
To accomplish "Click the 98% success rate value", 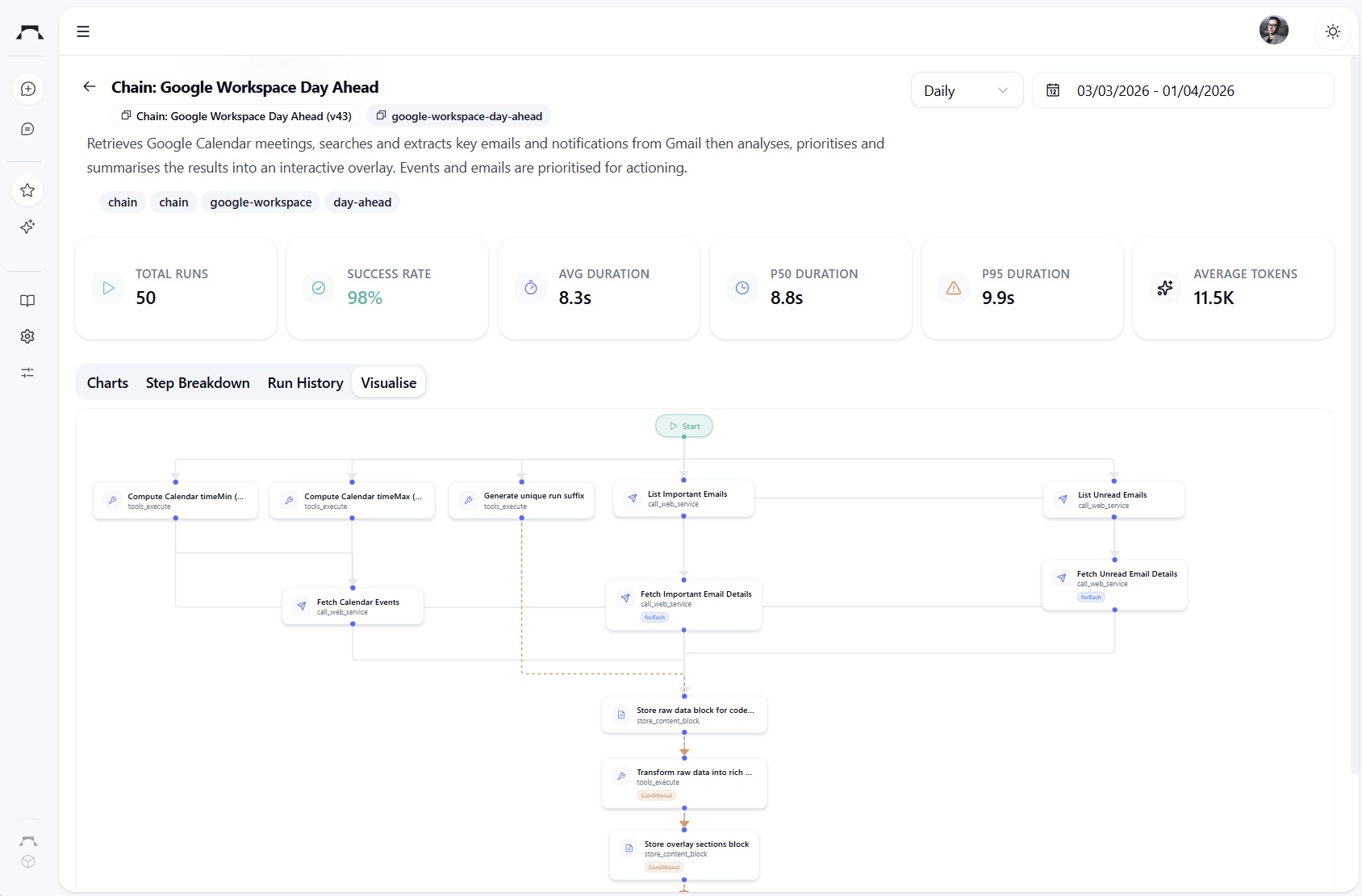I will 365,298.
